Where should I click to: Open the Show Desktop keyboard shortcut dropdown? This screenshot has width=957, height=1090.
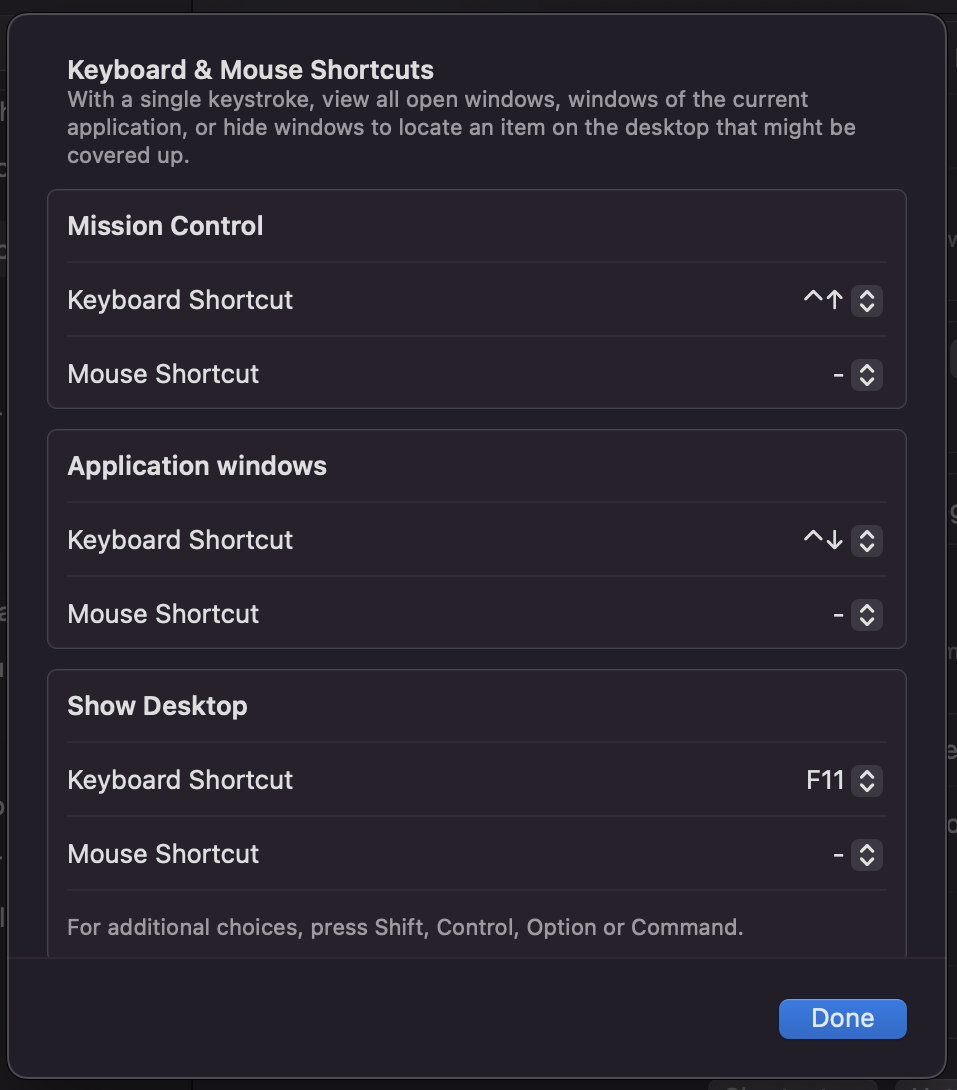tap(866, 781)
